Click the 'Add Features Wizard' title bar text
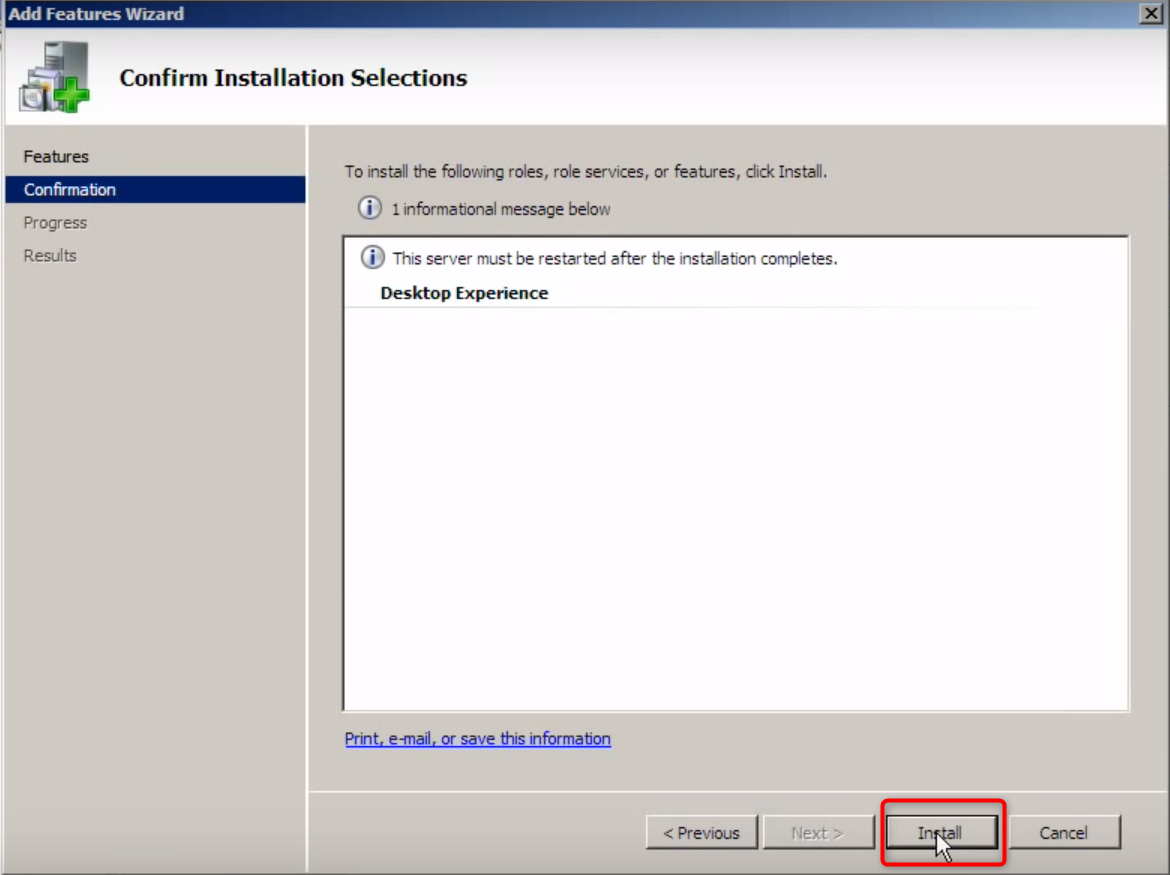The height and width of the screenshot is (875, 1170). point(96,14)
